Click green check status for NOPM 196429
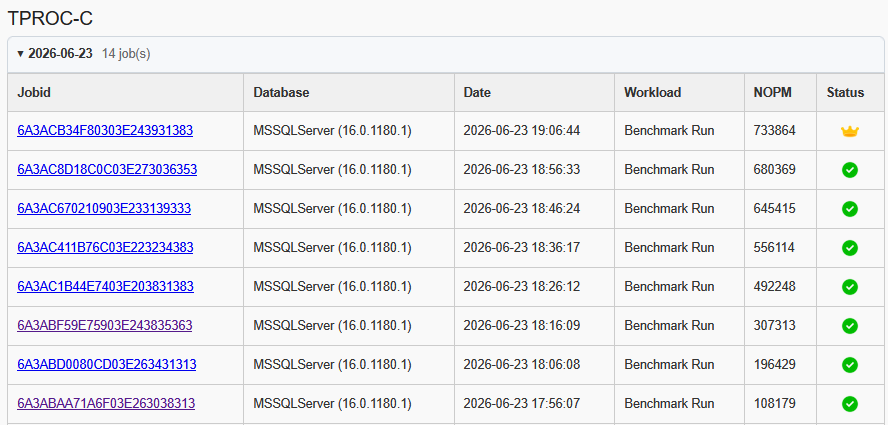 tap(849, 365)
